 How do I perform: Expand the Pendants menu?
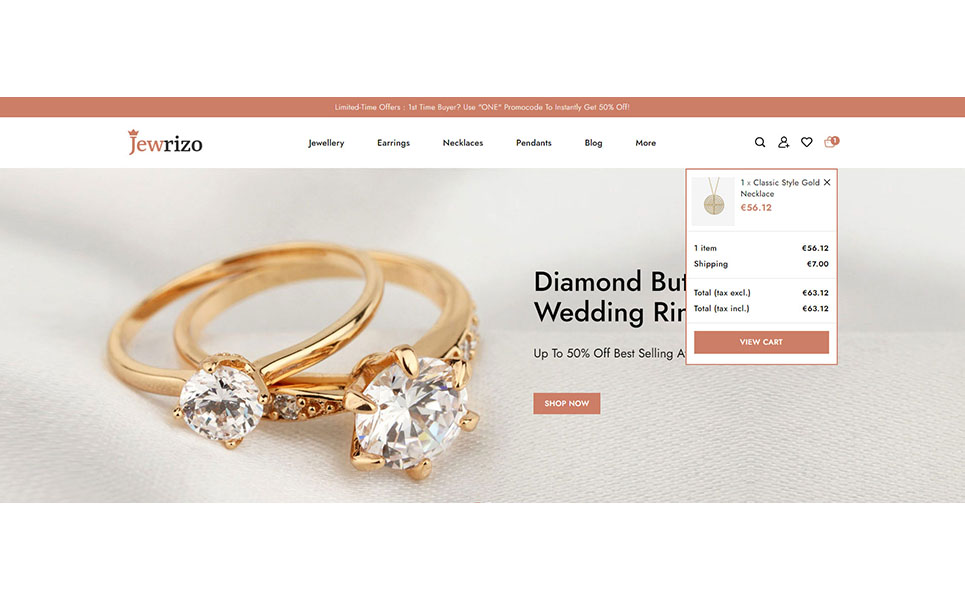coord(534,143)
